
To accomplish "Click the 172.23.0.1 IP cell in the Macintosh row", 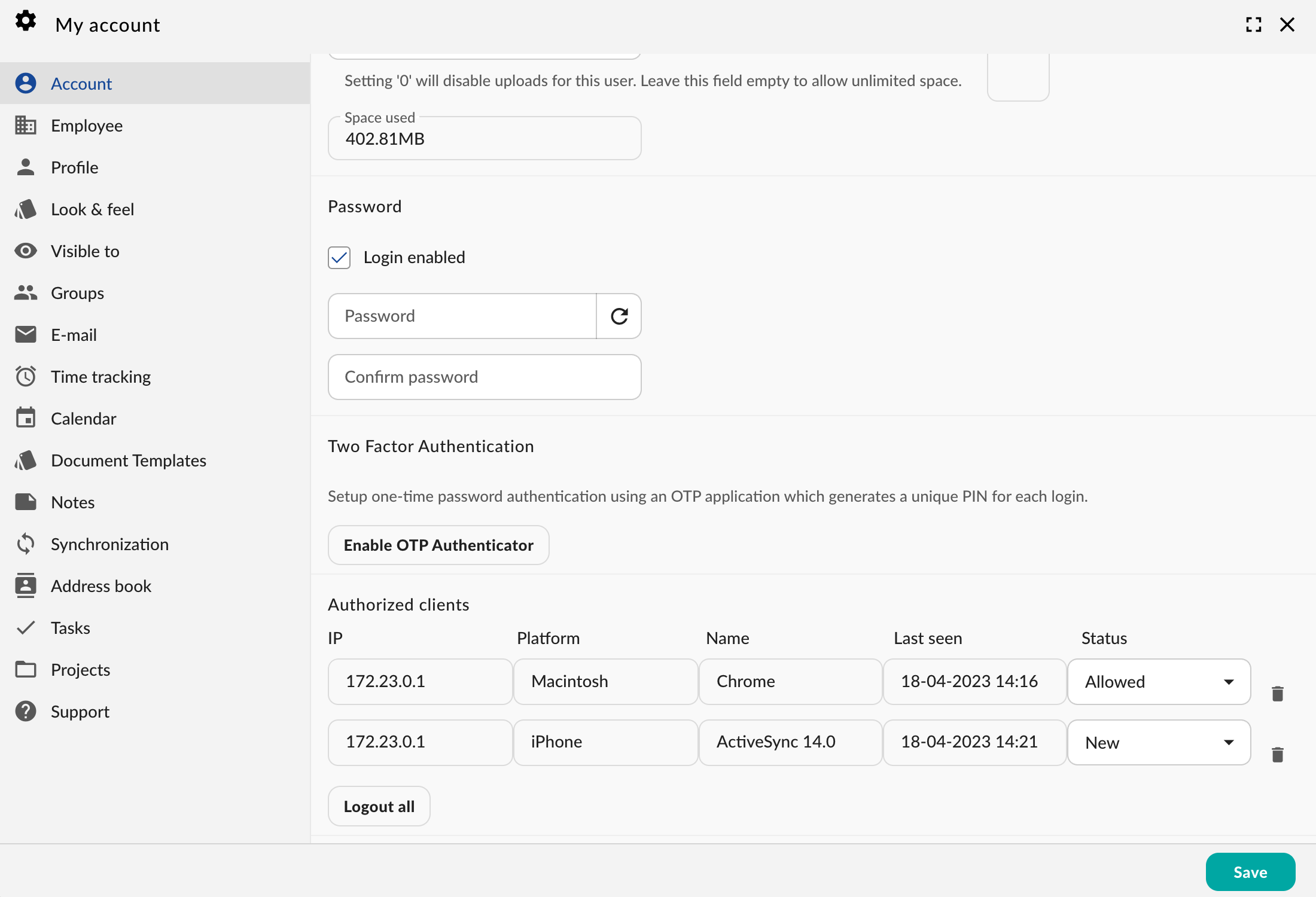I will click(420, 682).
